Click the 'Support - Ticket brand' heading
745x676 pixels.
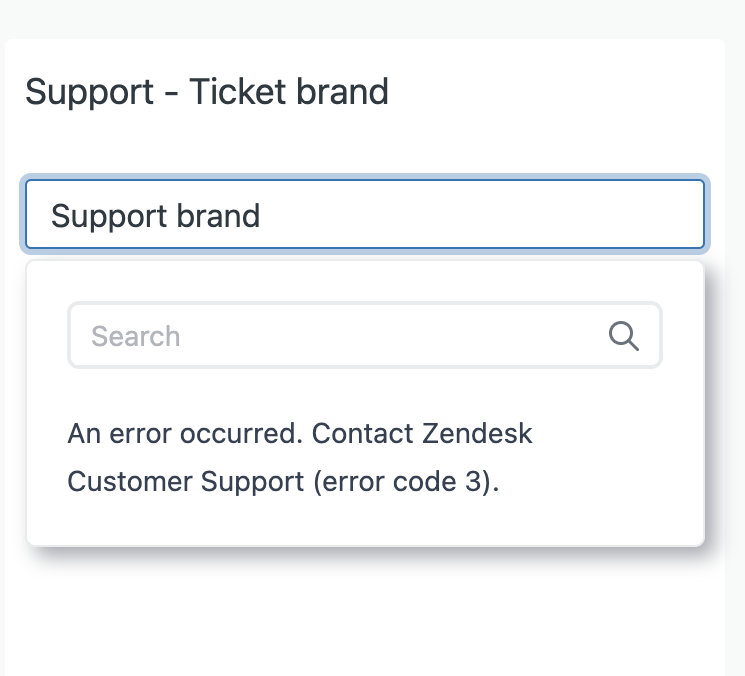tap(207, 92)
